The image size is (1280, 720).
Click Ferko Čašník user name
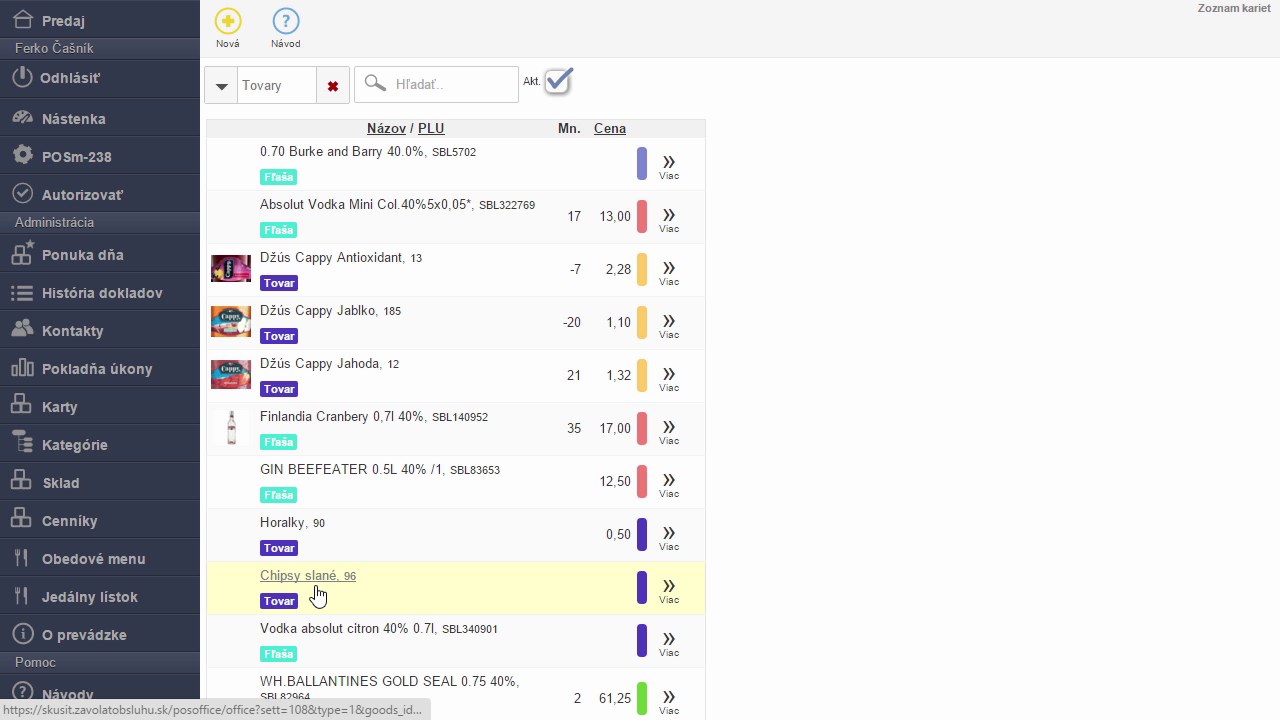(54, 48)
